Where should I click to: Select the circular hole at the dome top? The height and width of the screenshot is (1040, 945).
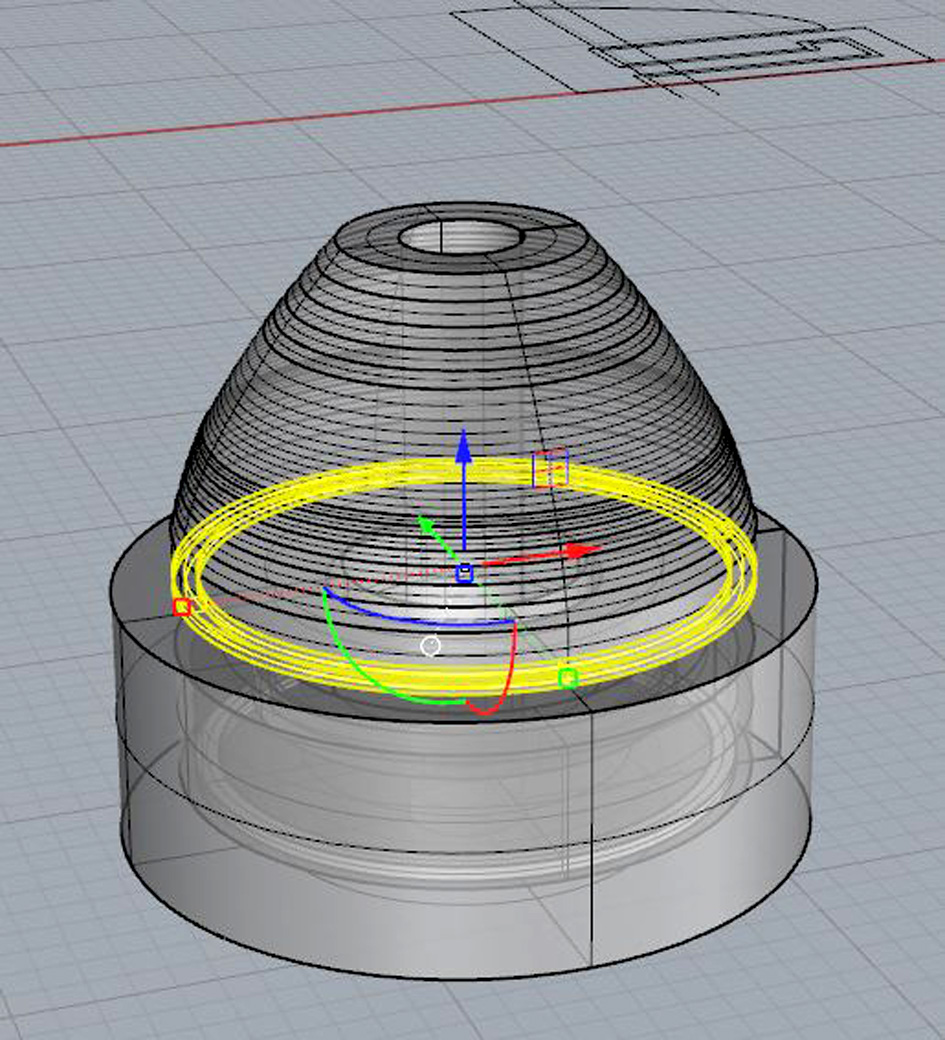[462, 238]
